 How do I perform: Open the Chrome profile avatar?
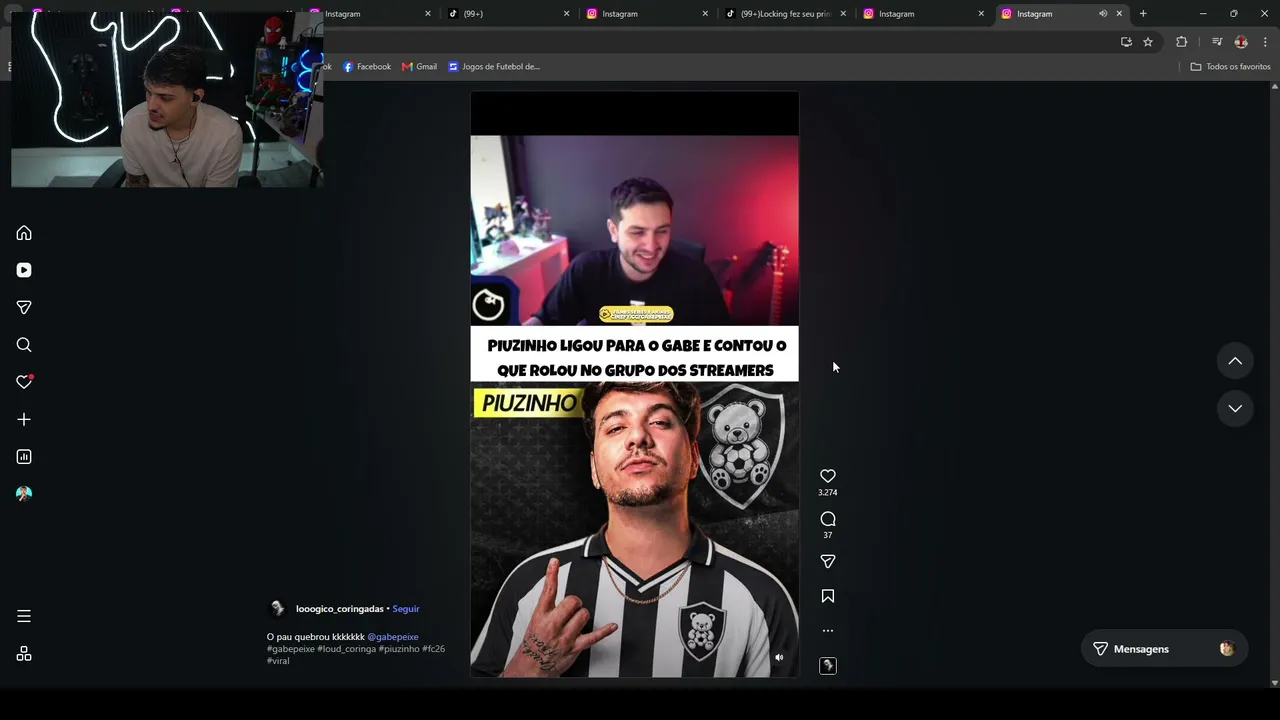(1241, 42)
